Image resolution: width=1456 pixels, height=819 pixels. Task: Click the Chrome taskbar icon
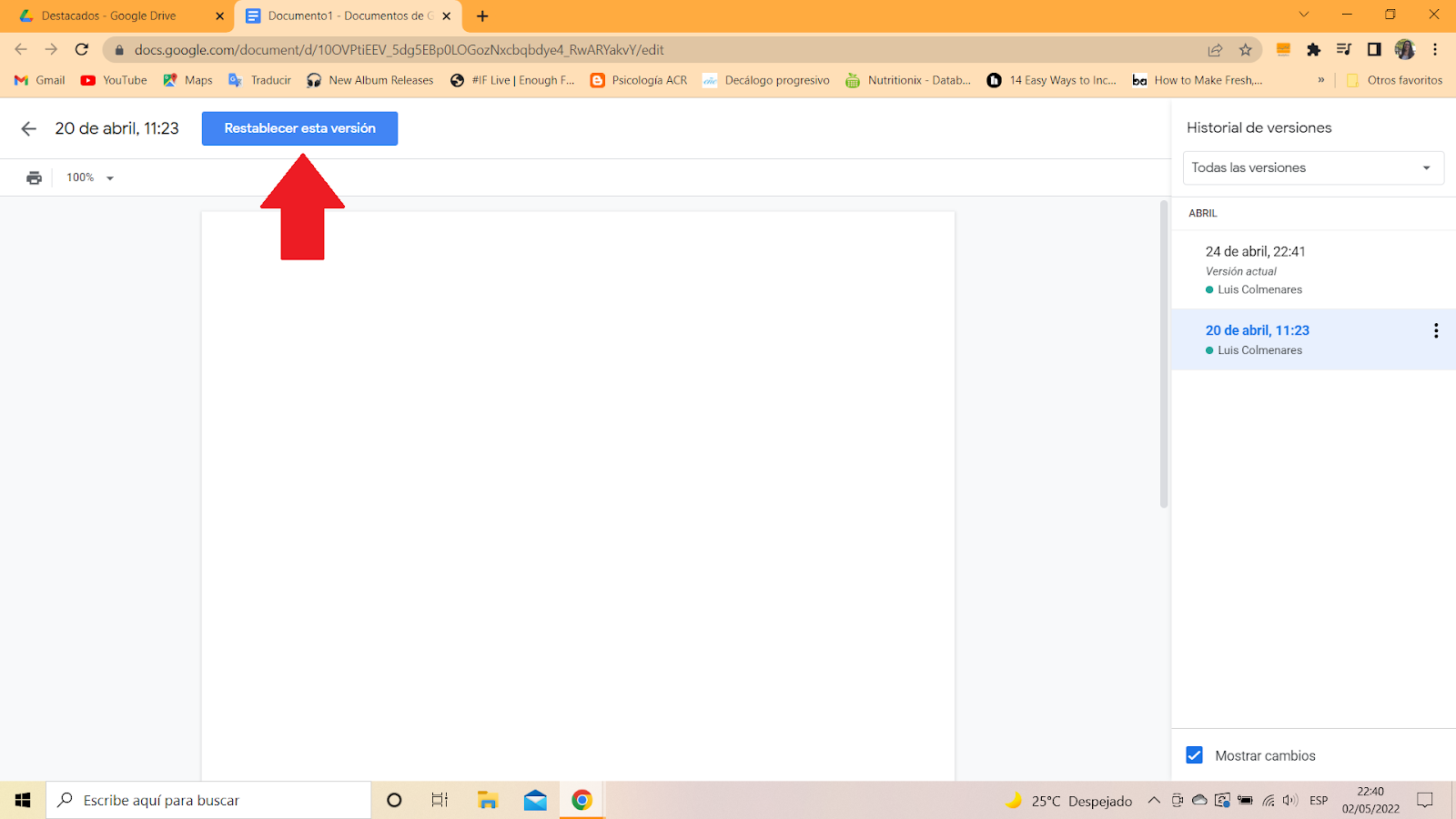581,800
